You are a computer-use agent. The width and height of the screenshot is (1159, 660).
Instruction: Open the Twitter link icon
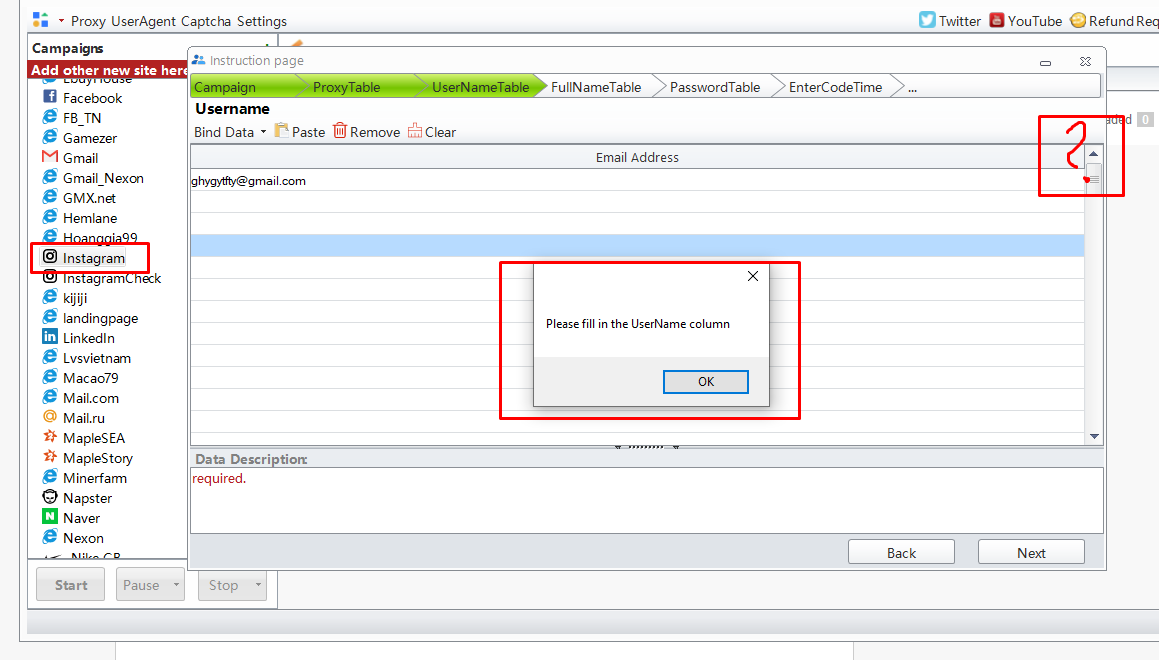(927, 20)
